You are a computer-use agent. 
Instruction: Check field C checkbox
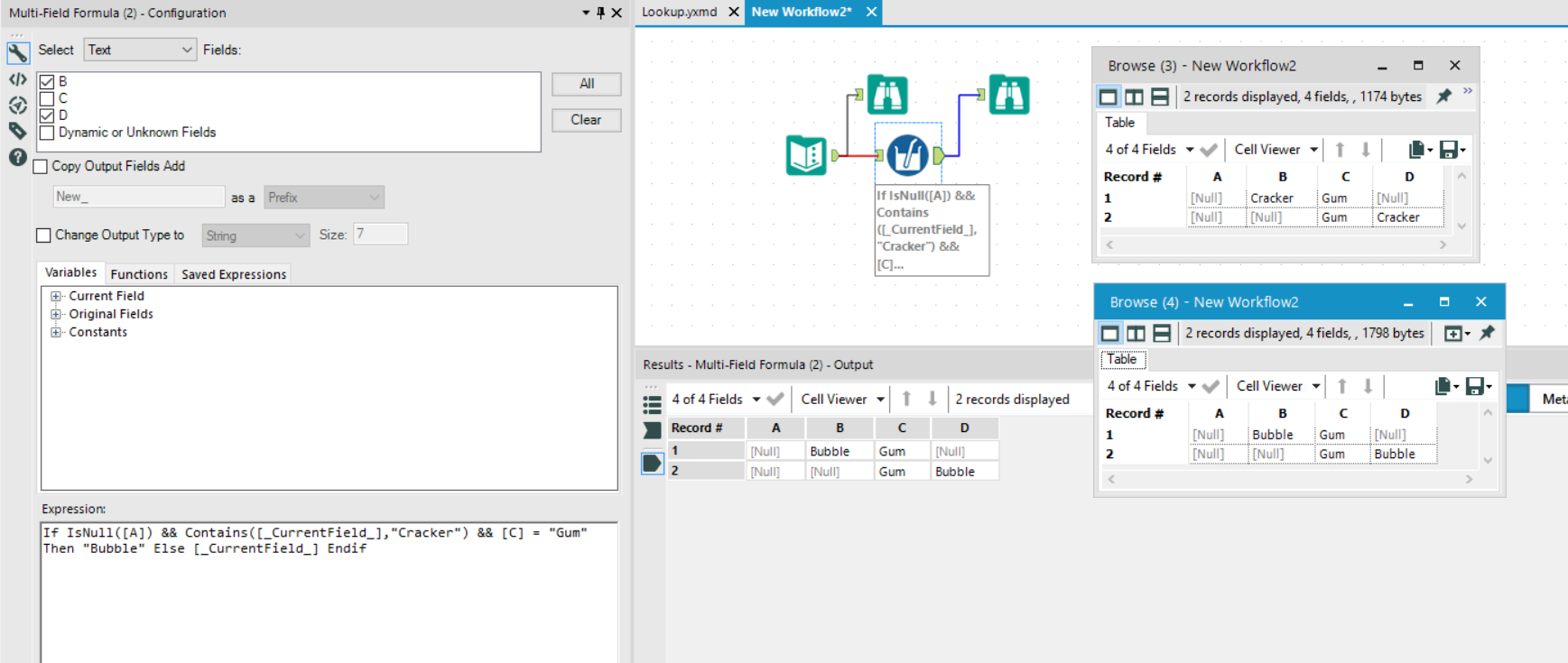[x=47, y=98]
